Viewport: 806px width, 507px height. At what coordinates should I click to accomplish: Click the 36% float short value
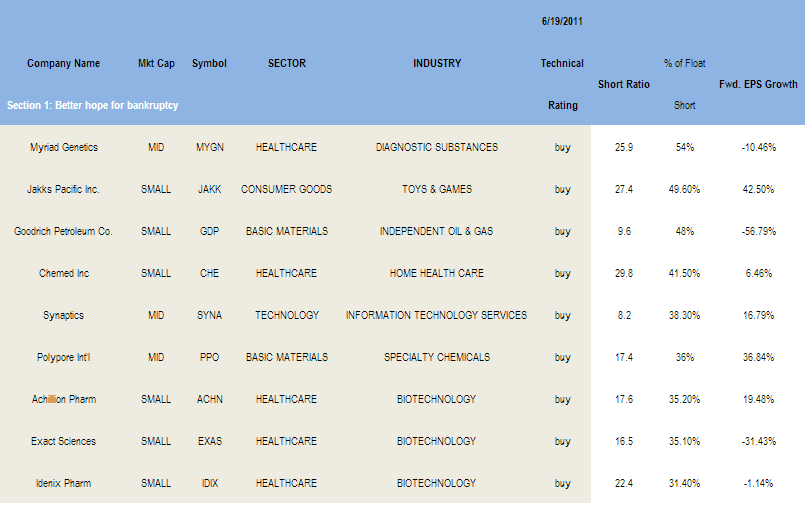(x=685, y=357)
